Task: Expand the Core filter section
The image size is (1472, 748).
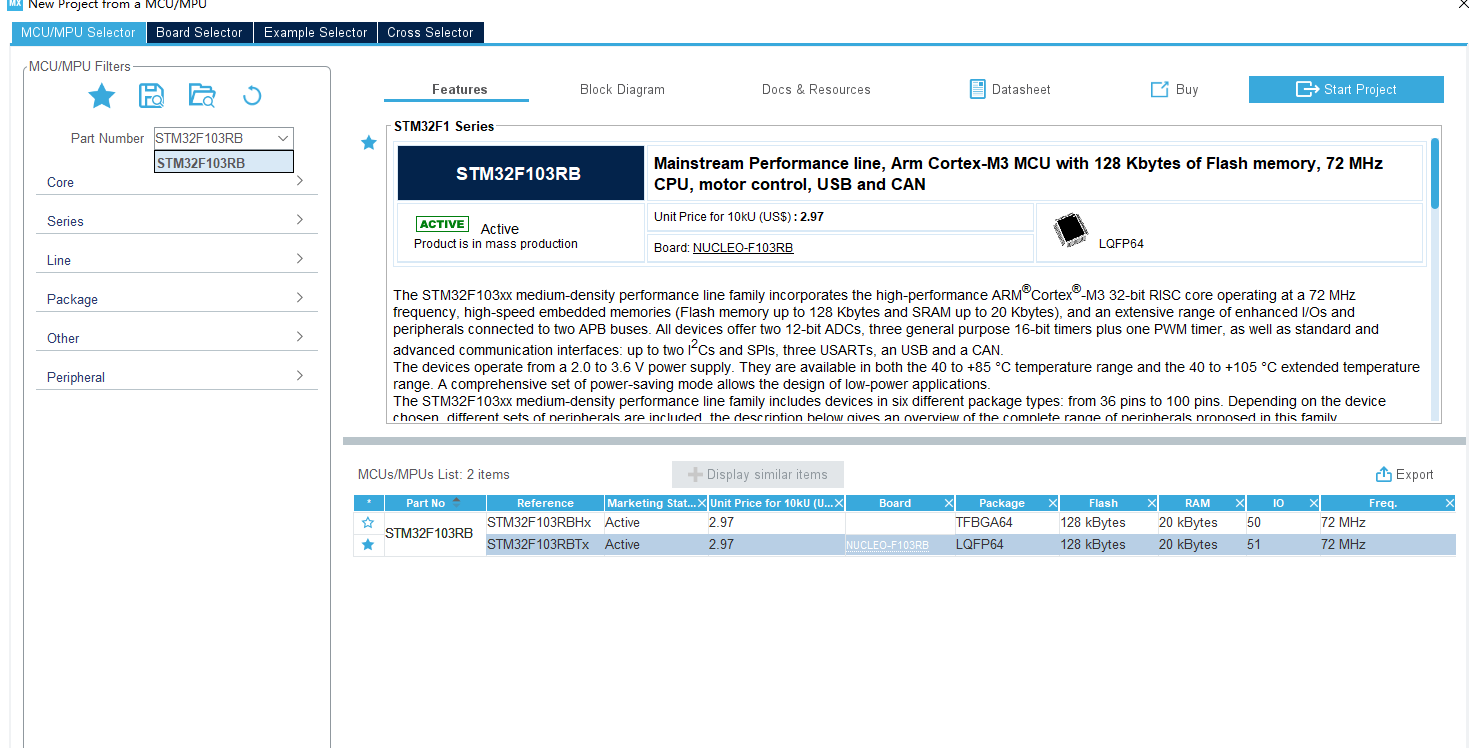Action: coord(177,182)
